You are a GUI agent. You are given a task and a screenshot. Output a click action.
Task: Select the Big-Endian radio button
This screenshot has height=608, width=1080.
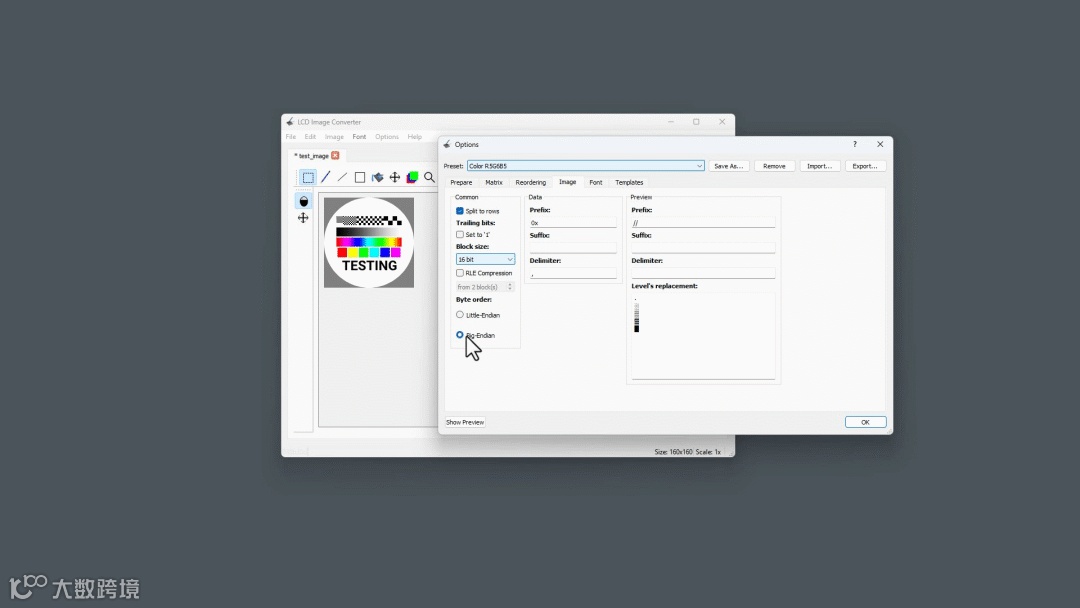(x=459, y=335)
